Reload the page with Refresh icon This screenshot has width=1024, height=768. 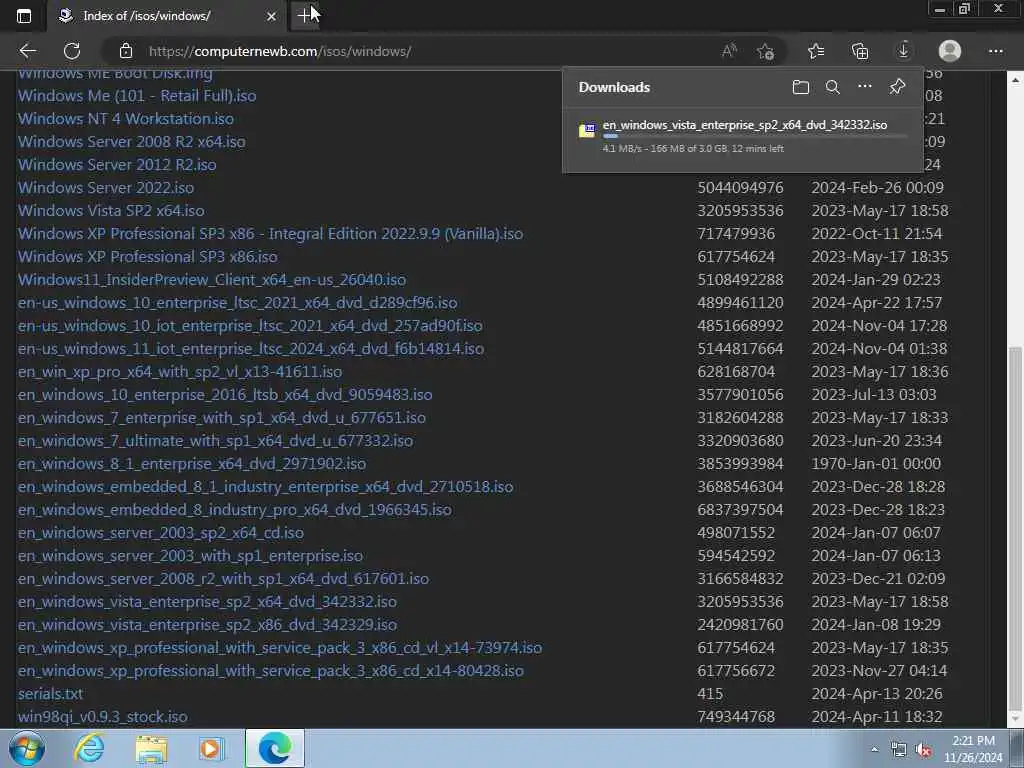72,51
